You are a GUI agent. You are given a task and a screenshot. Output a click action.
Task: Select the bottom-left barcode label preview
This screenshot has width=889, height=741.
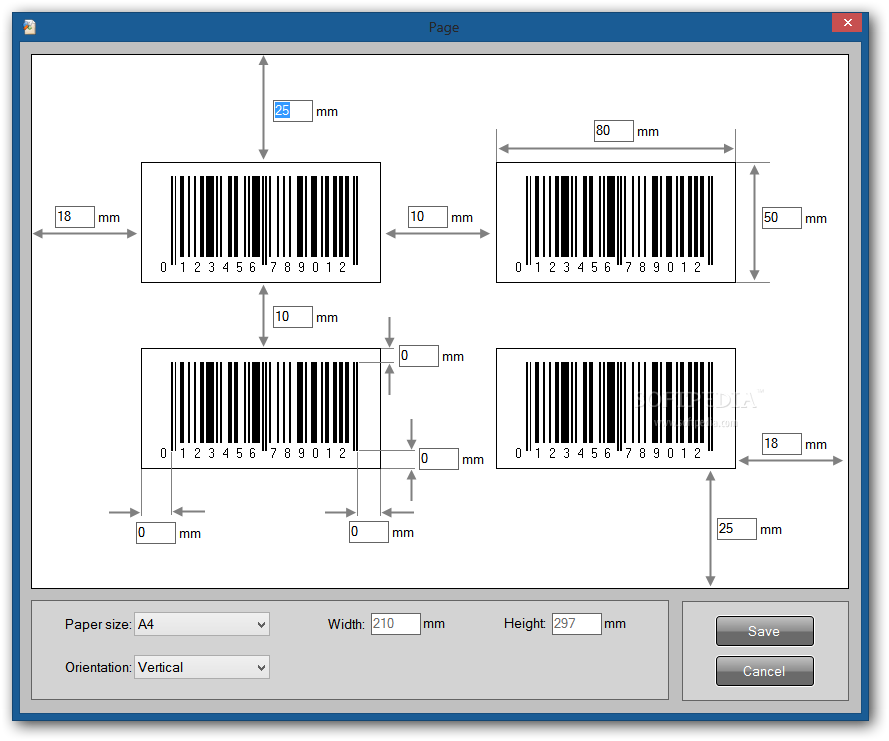261,408
